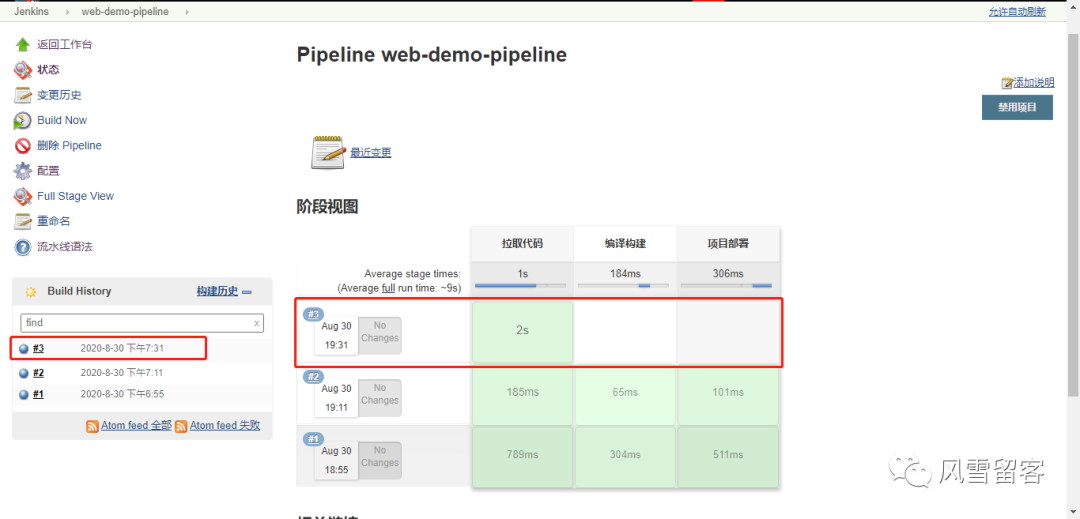Click the 185ms stage cell
Image resolution: width=1080 pixels, height=519 pixels.
coord(522,392)
